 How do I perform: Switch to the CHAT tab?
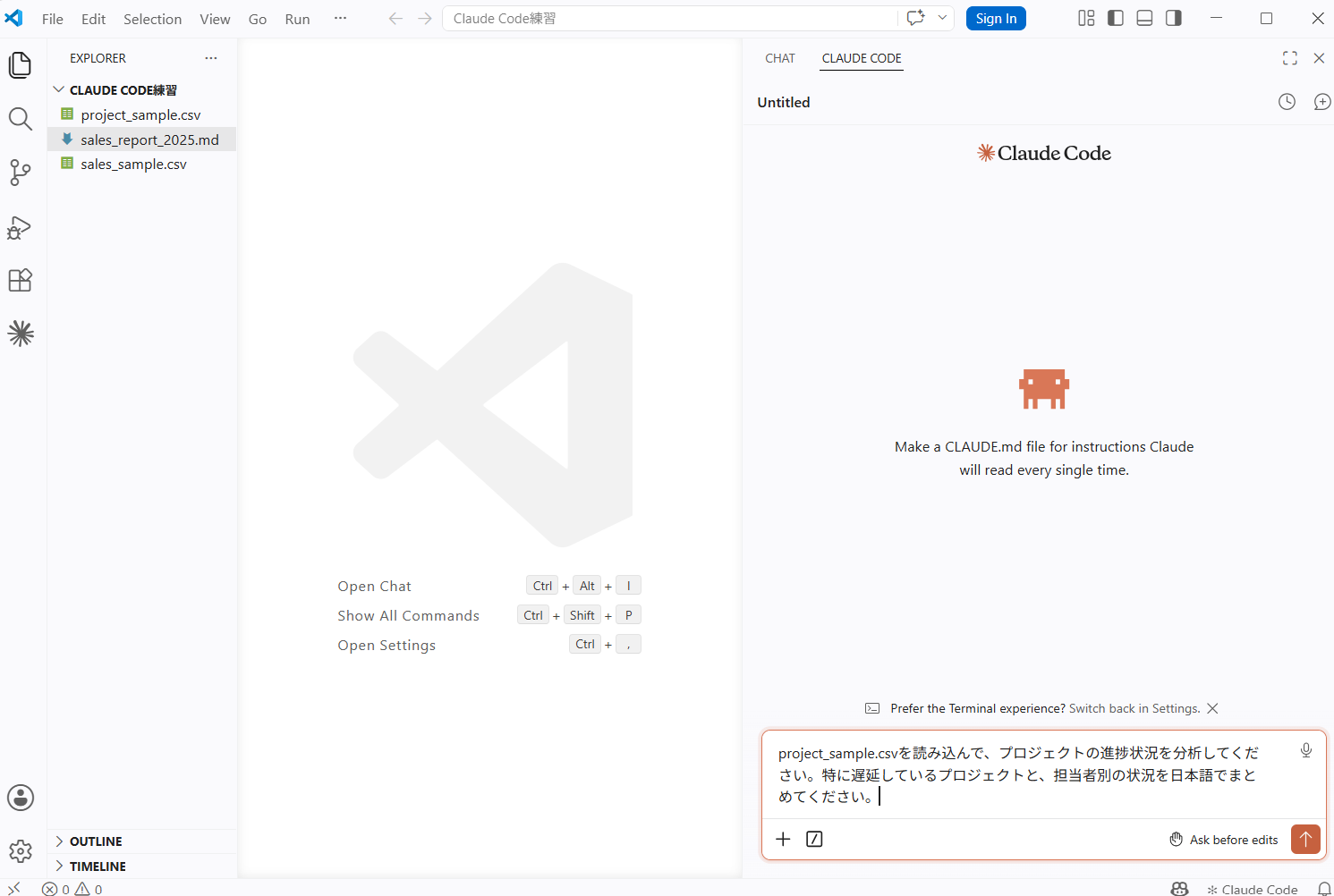(780, 58)
